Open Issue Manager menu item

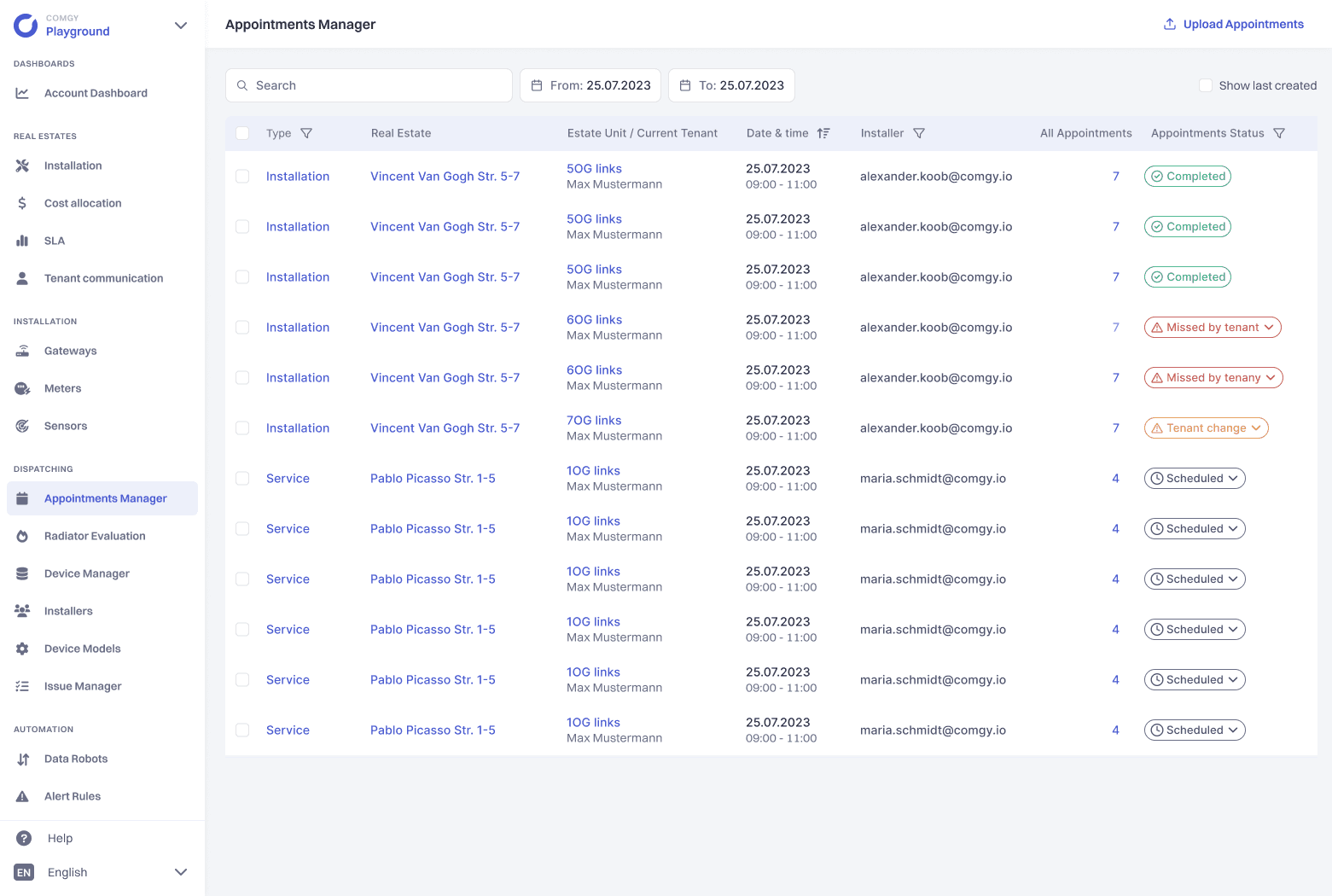[102, 686]
